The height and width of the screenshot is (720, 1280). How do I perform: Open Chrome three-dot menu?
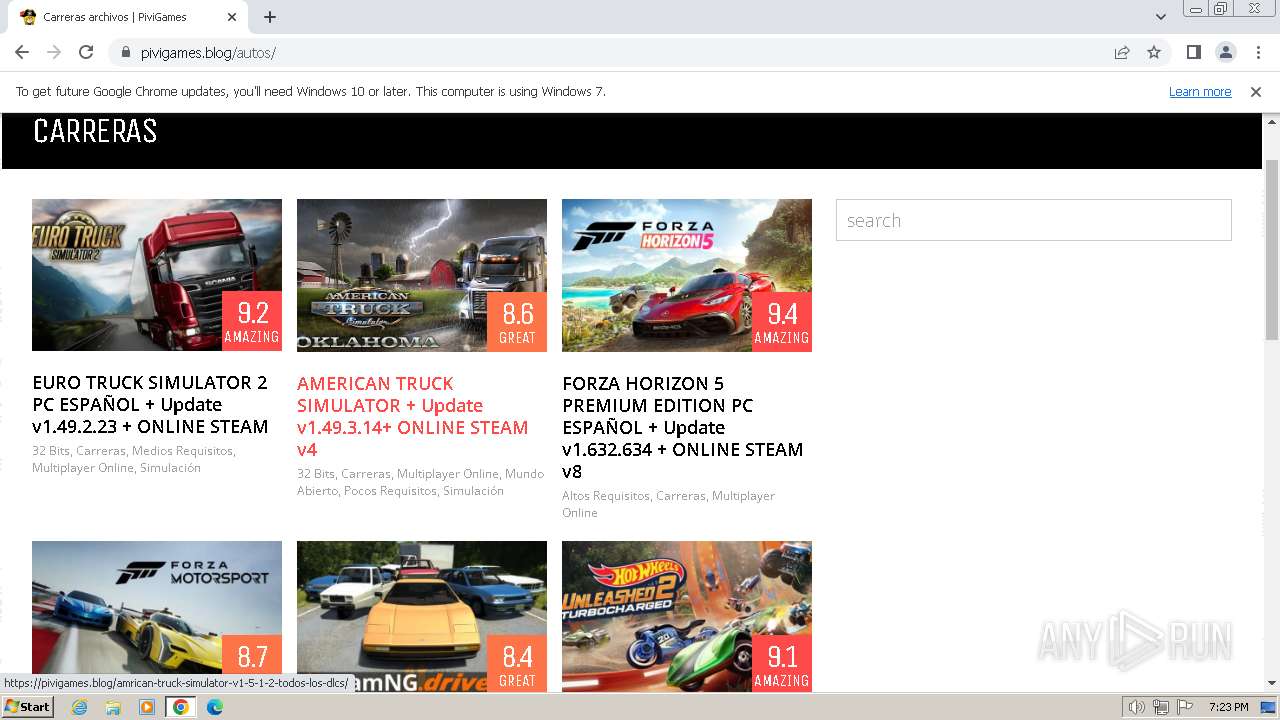coord(1257,52)
